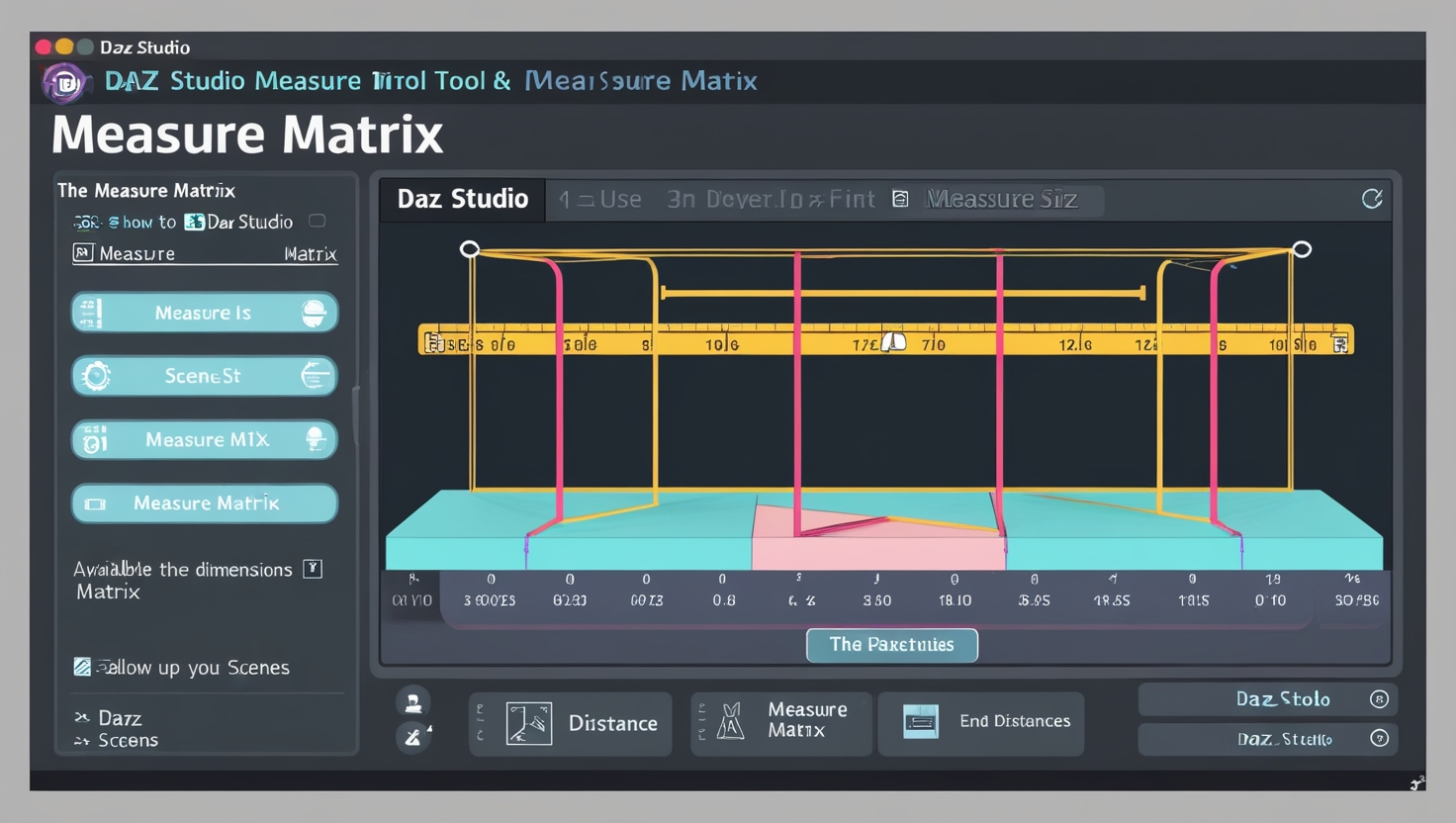The height and width of the screenshot is (823, 1456).
Task: Click the pen tool round icon below viewport
Action: pyautogui.click(x=413, y=736)
